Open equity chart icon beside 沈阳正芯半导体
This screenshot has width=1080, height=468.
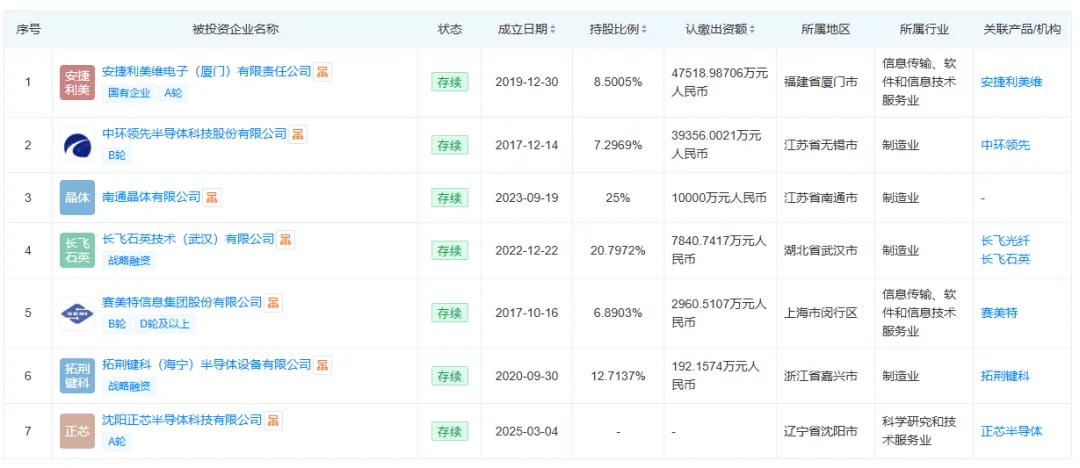[273, 420]
